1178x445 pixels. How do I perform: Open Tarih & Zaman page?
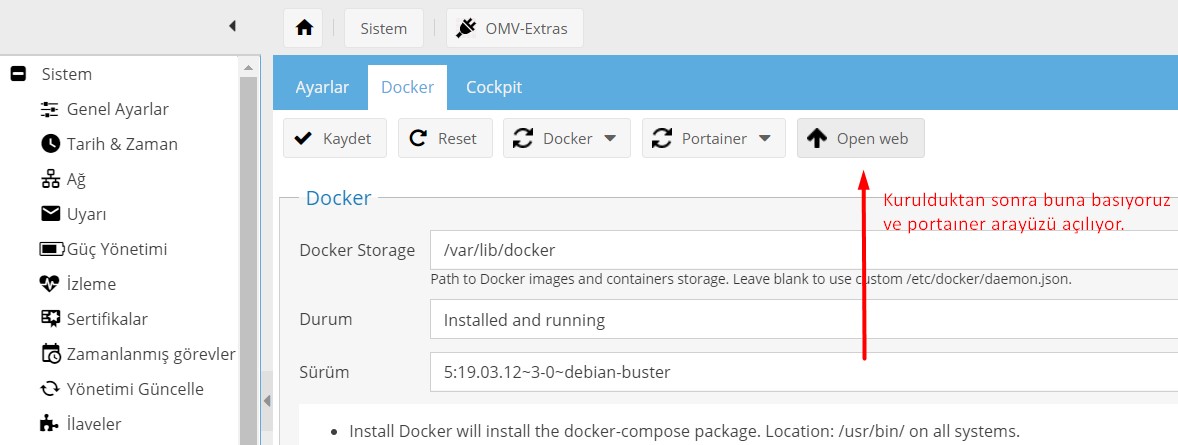pyautogui.click(x=122, y=144)
